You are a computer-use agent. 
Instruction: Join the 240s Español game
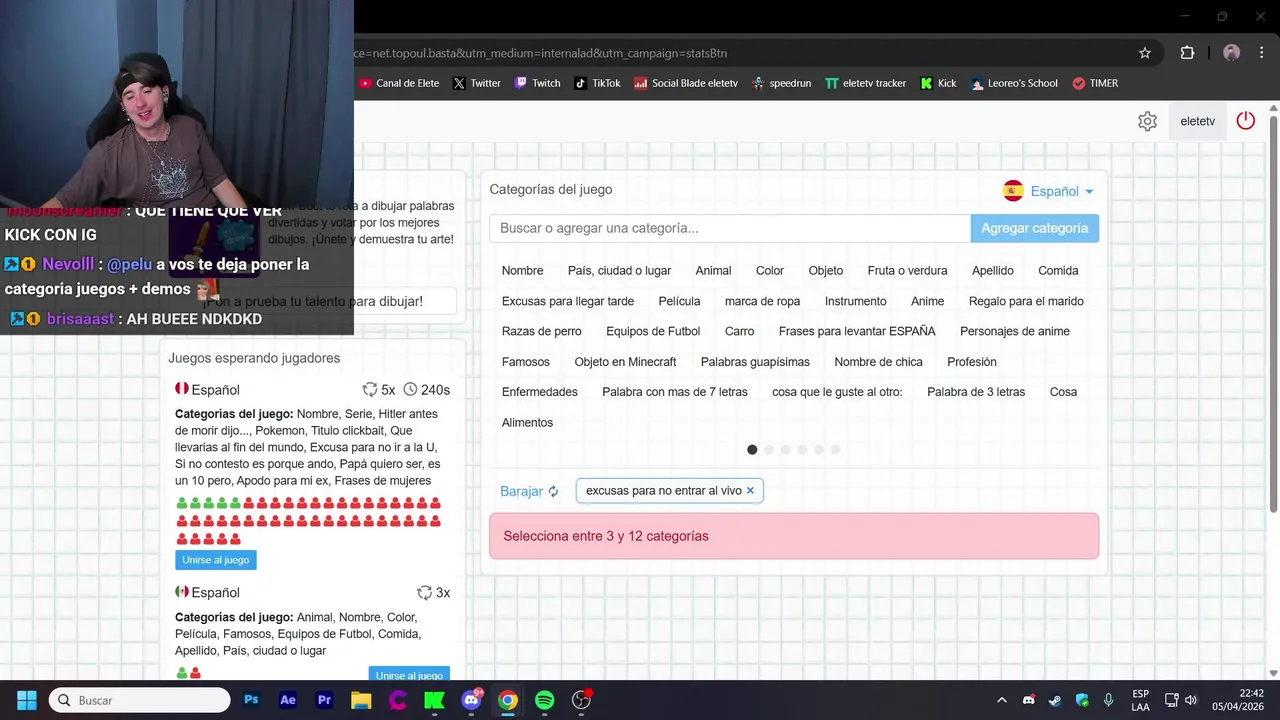coord(216,560)
